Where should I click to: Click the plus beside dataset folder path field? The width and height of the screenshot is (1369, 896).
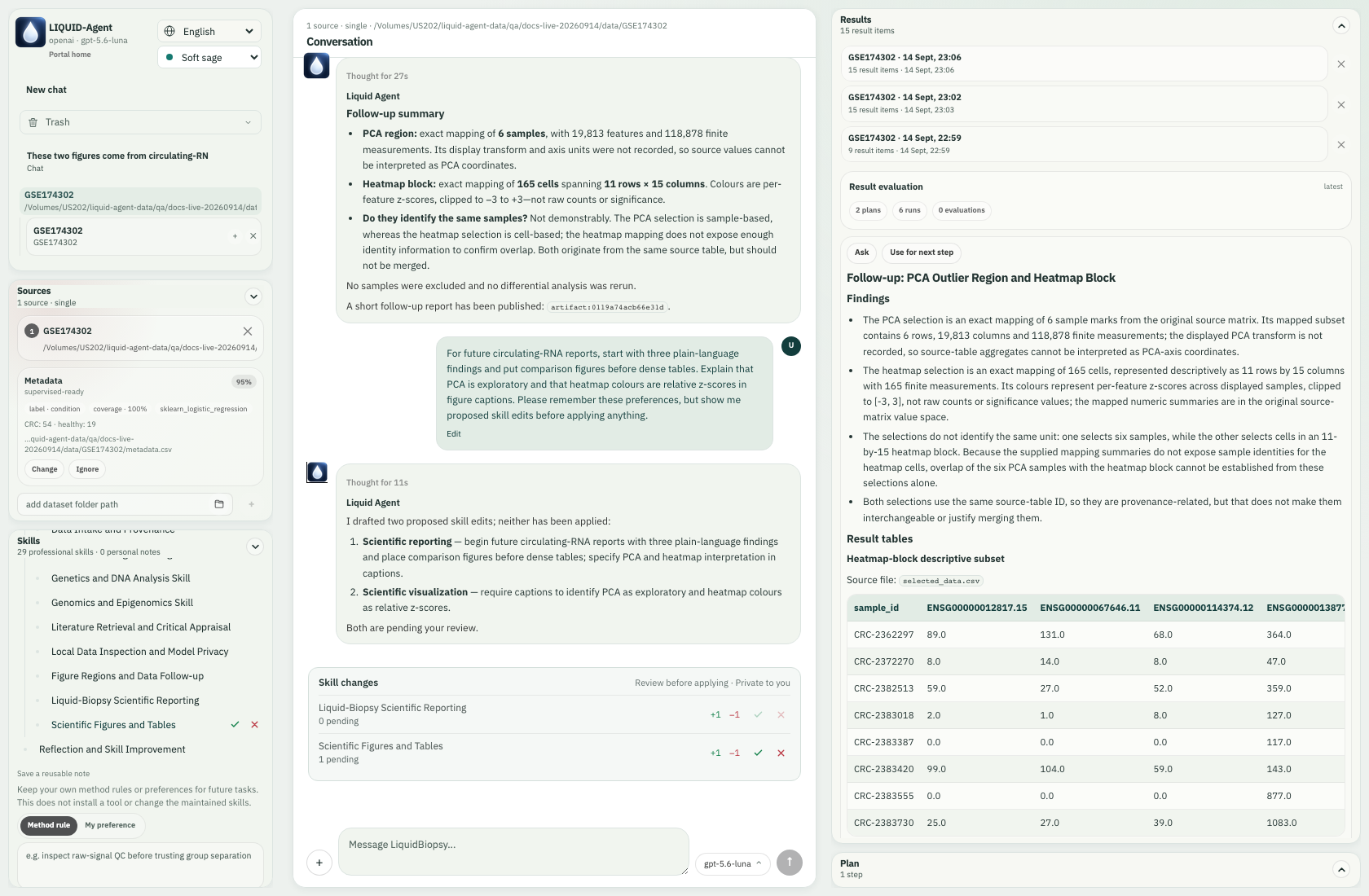click(251, 504)
